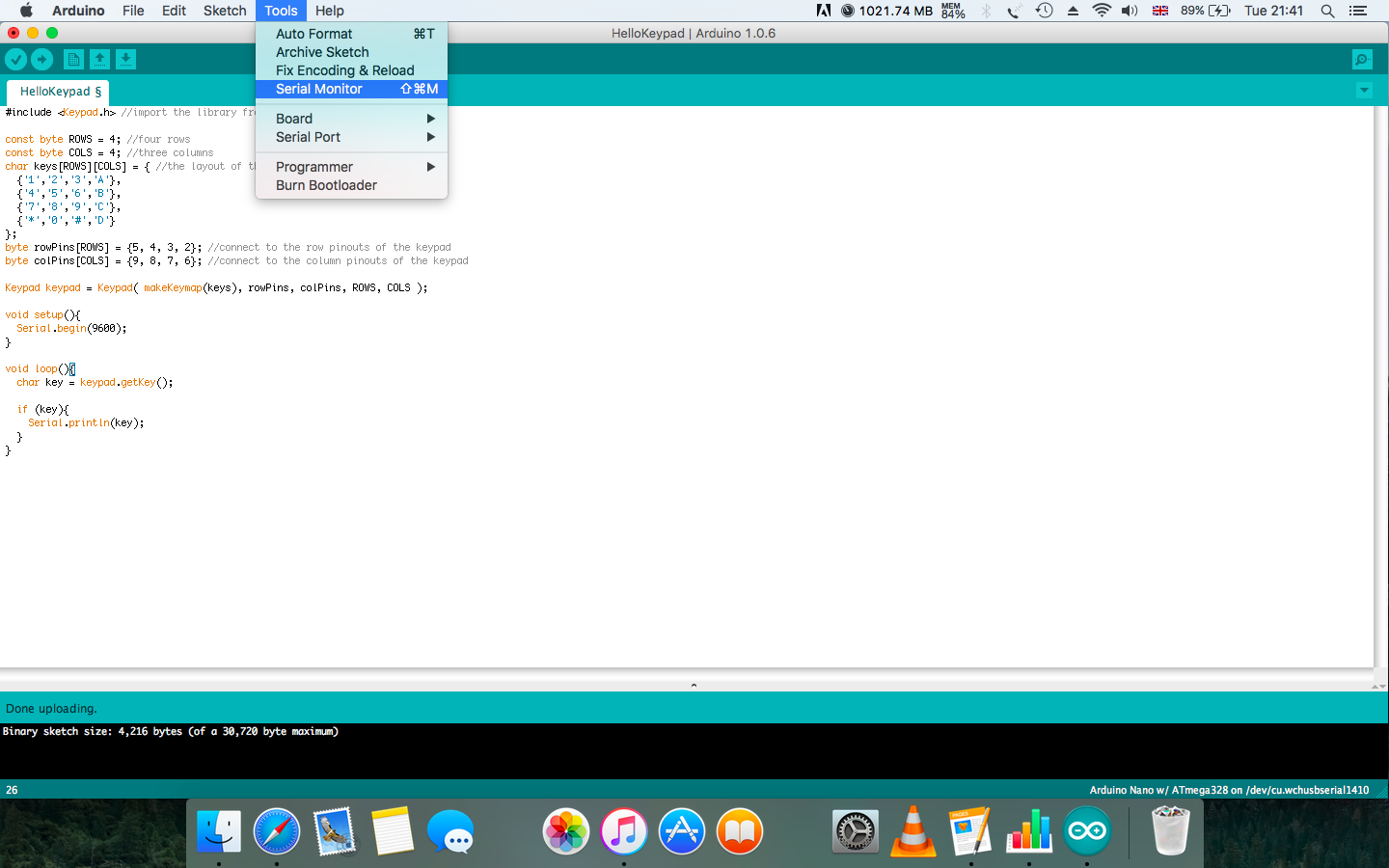Open the Apple menu
Viewport: 1389px width, 868px height.
[26, 11]
